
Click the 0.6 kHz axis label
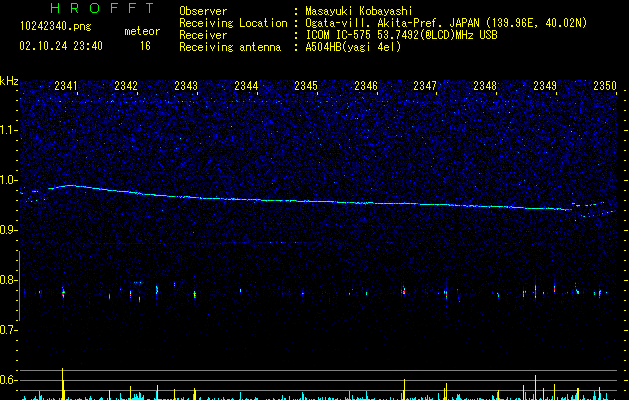pyautogui.click(x=8, y=380)
